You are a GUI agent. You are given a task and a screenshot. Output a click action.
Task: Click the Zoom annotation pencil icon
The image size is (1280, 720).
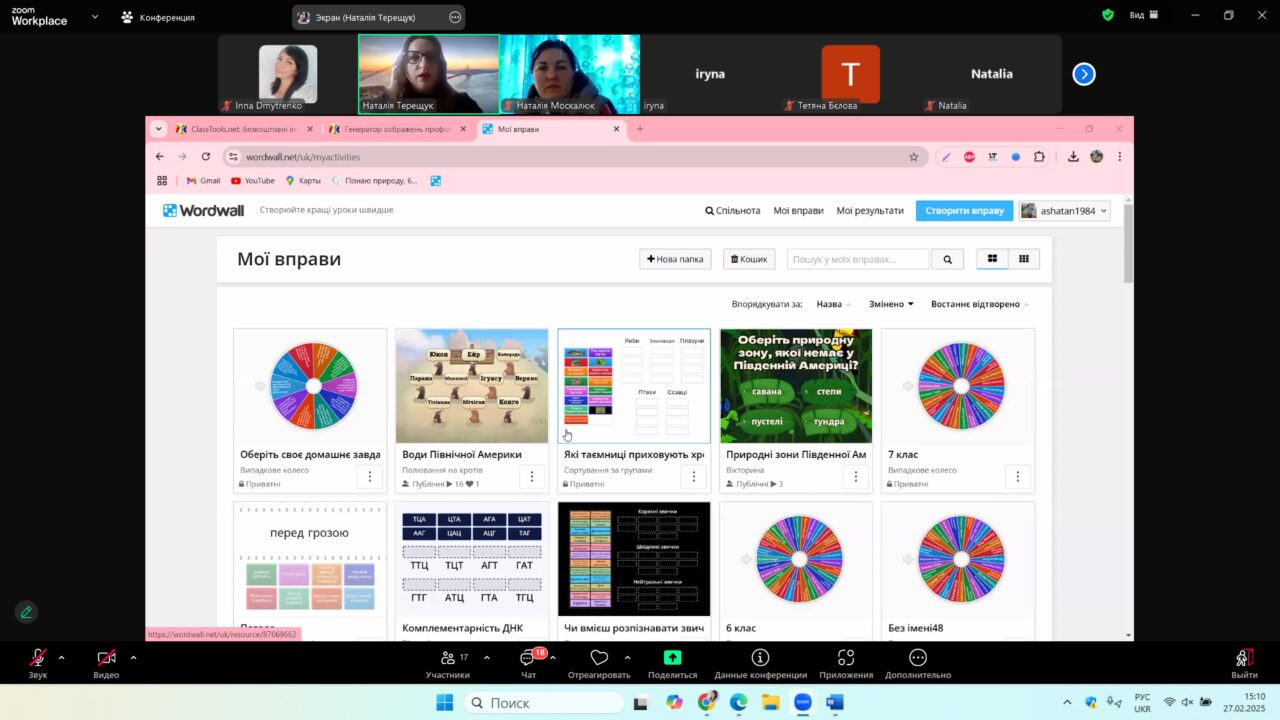pyautogui.click(x=26, y=612)
